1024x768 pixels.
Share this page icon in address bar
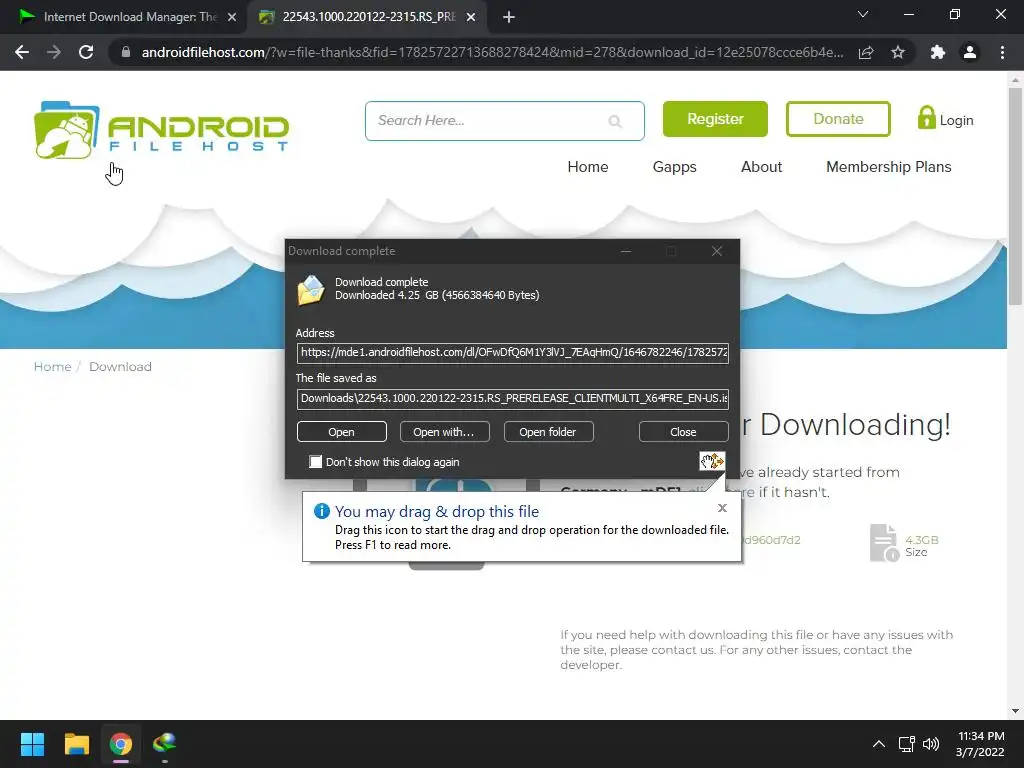[x=866, y=52]
